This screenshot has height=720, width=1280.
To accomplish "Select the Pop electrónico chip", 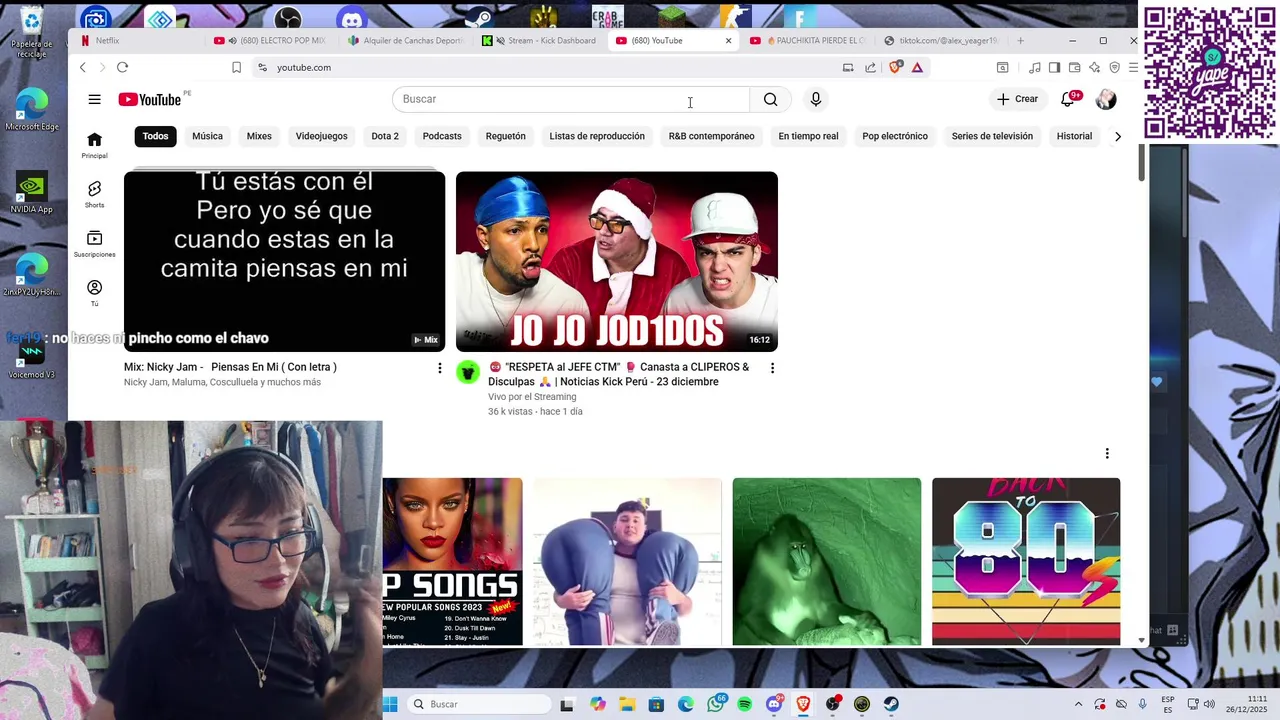I will pos(895,136).
